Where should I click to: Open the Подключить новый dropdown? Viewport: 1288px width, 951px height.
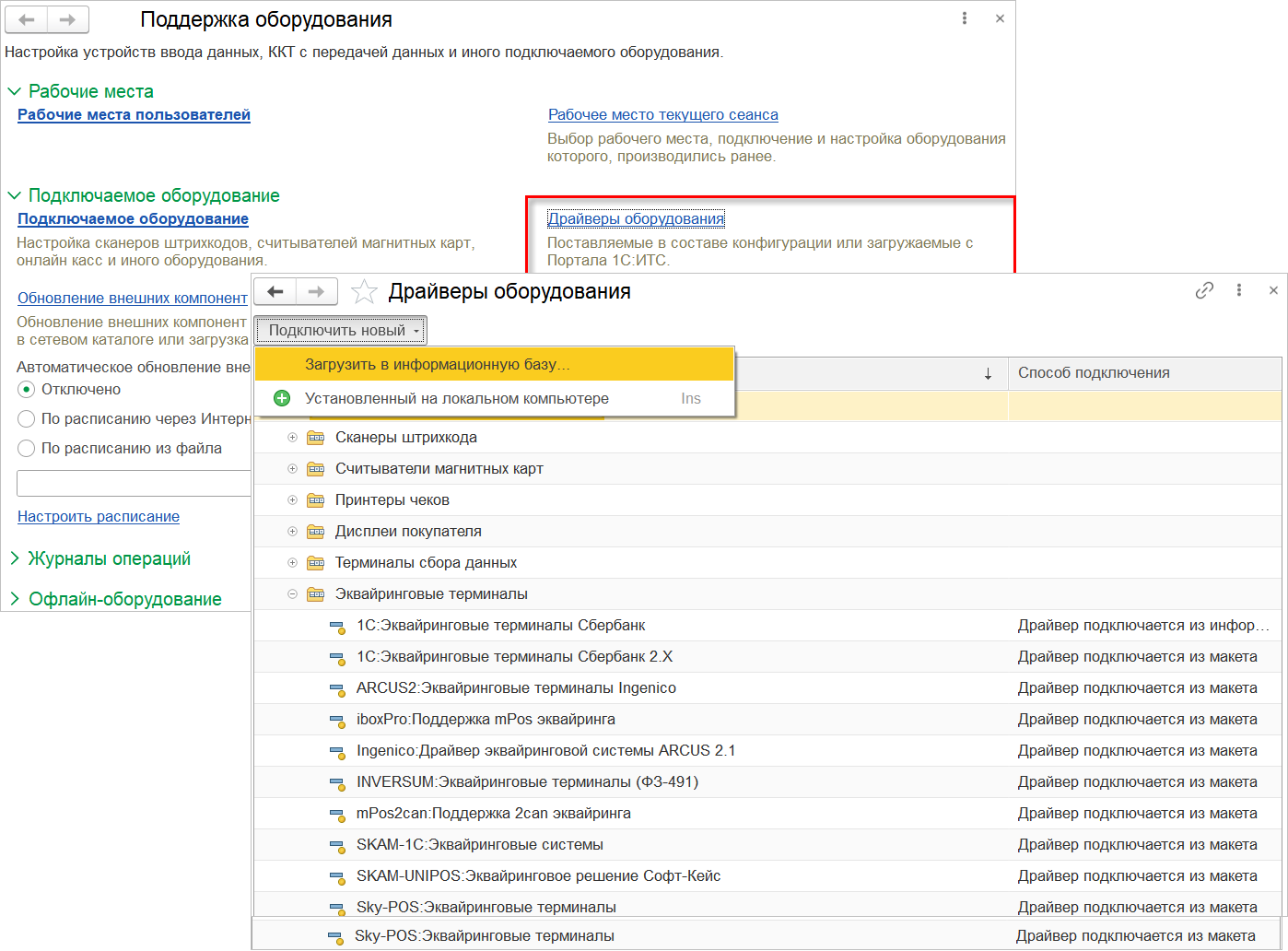pyautogui.click(x=341, y=330)
